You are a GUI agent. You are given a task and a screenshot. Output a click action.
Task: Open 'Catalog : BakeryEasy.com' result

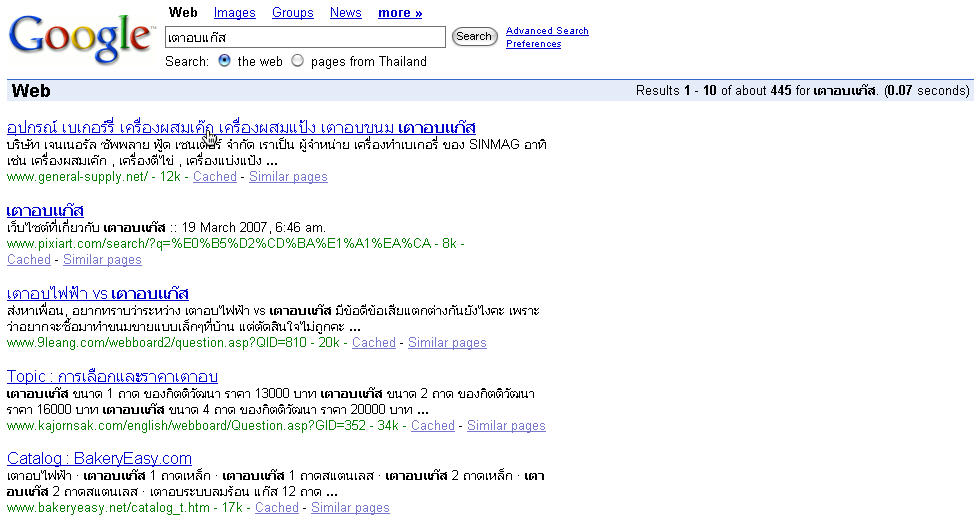point(99,458)
